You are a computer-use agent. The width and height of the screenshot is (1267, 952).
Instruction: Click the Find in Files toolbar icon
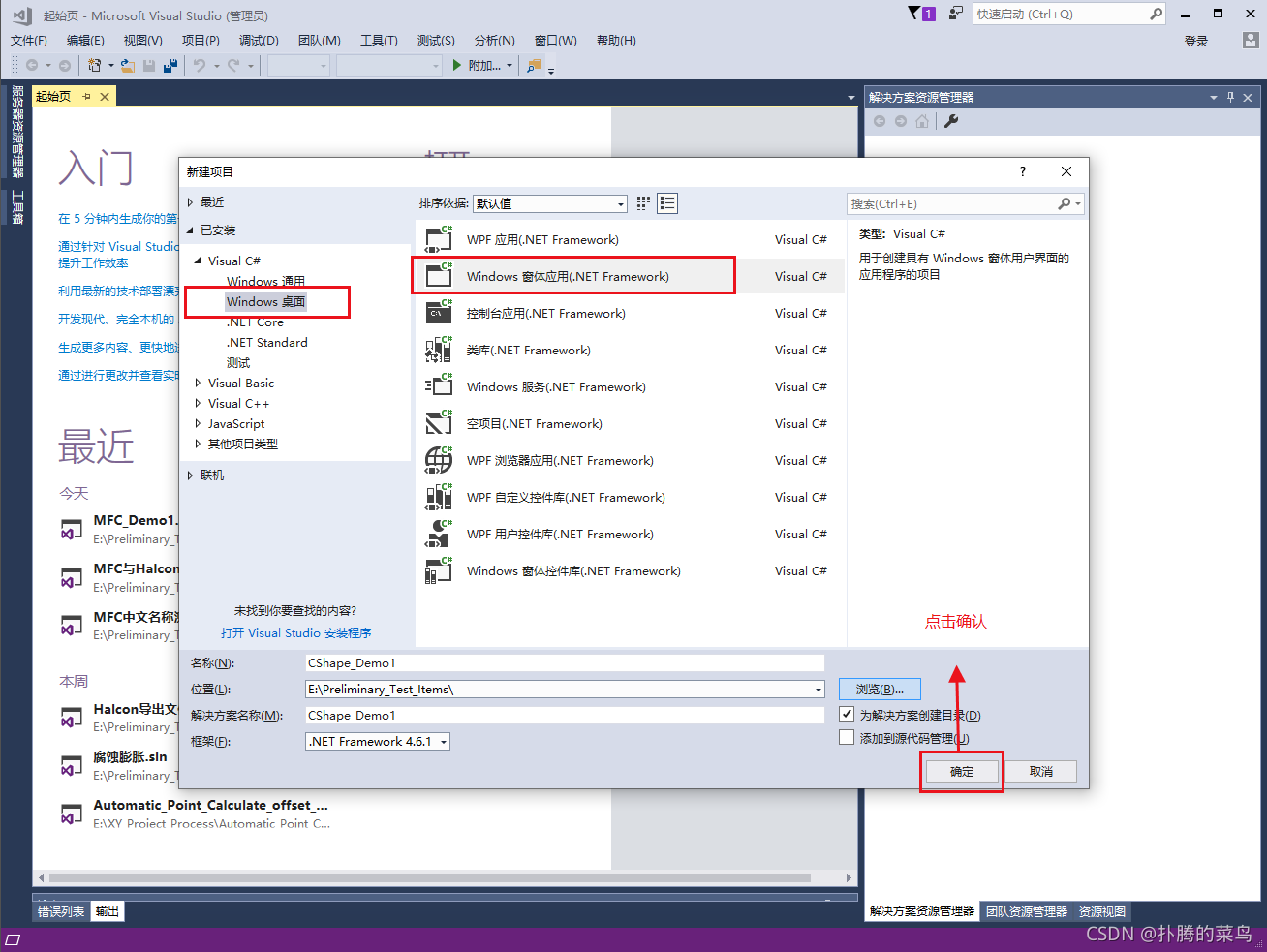click(533, 65)
